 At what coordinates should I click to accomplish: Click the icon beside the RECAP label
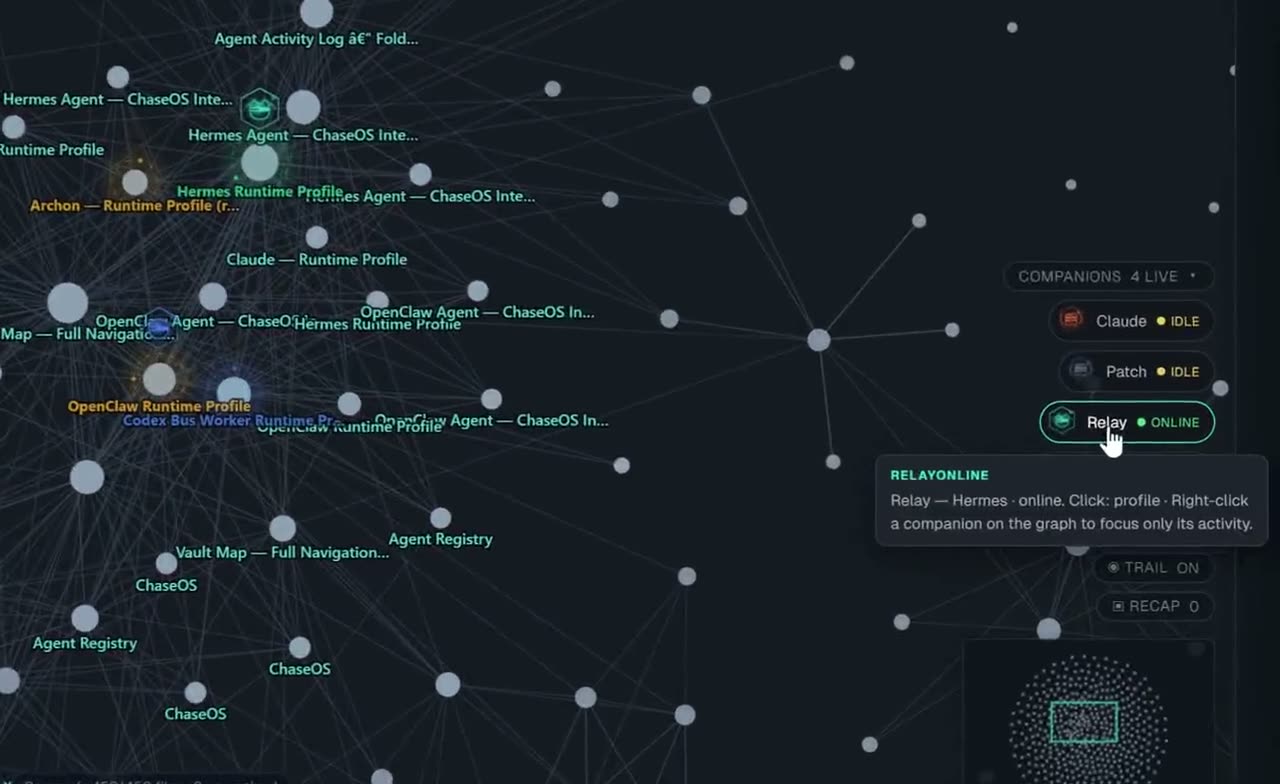click(1118, 606)
